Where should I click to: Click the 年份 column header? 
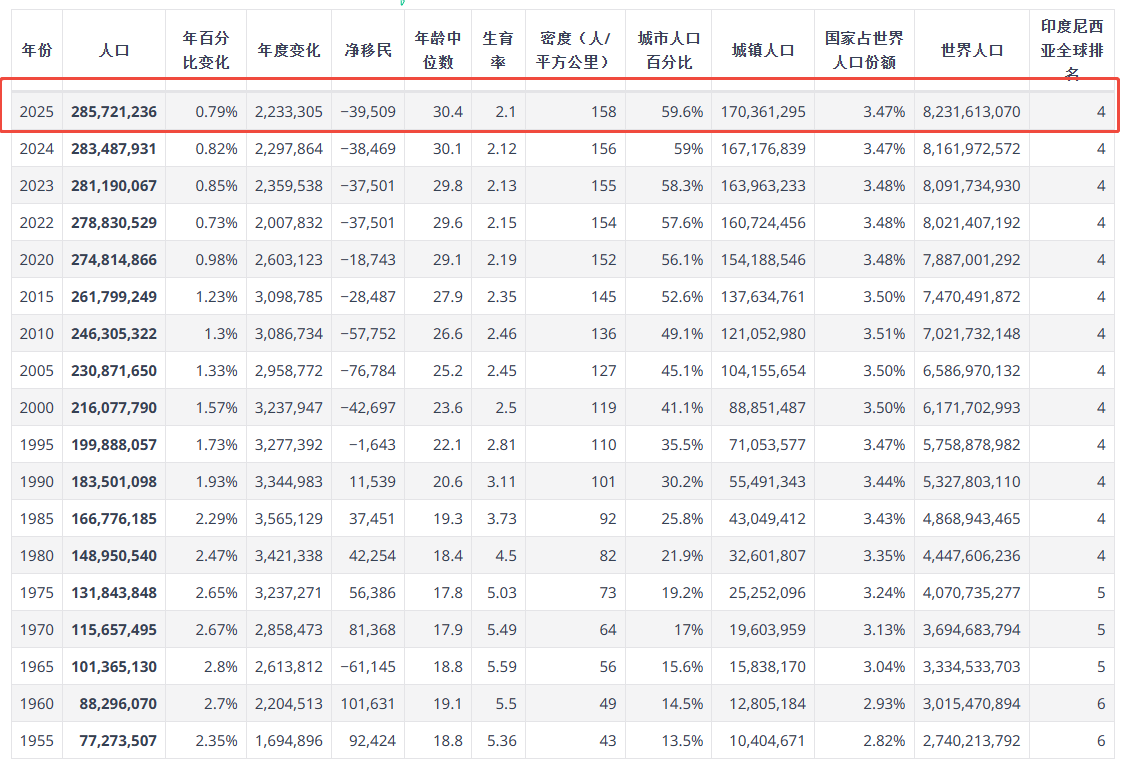pos(37,50)
